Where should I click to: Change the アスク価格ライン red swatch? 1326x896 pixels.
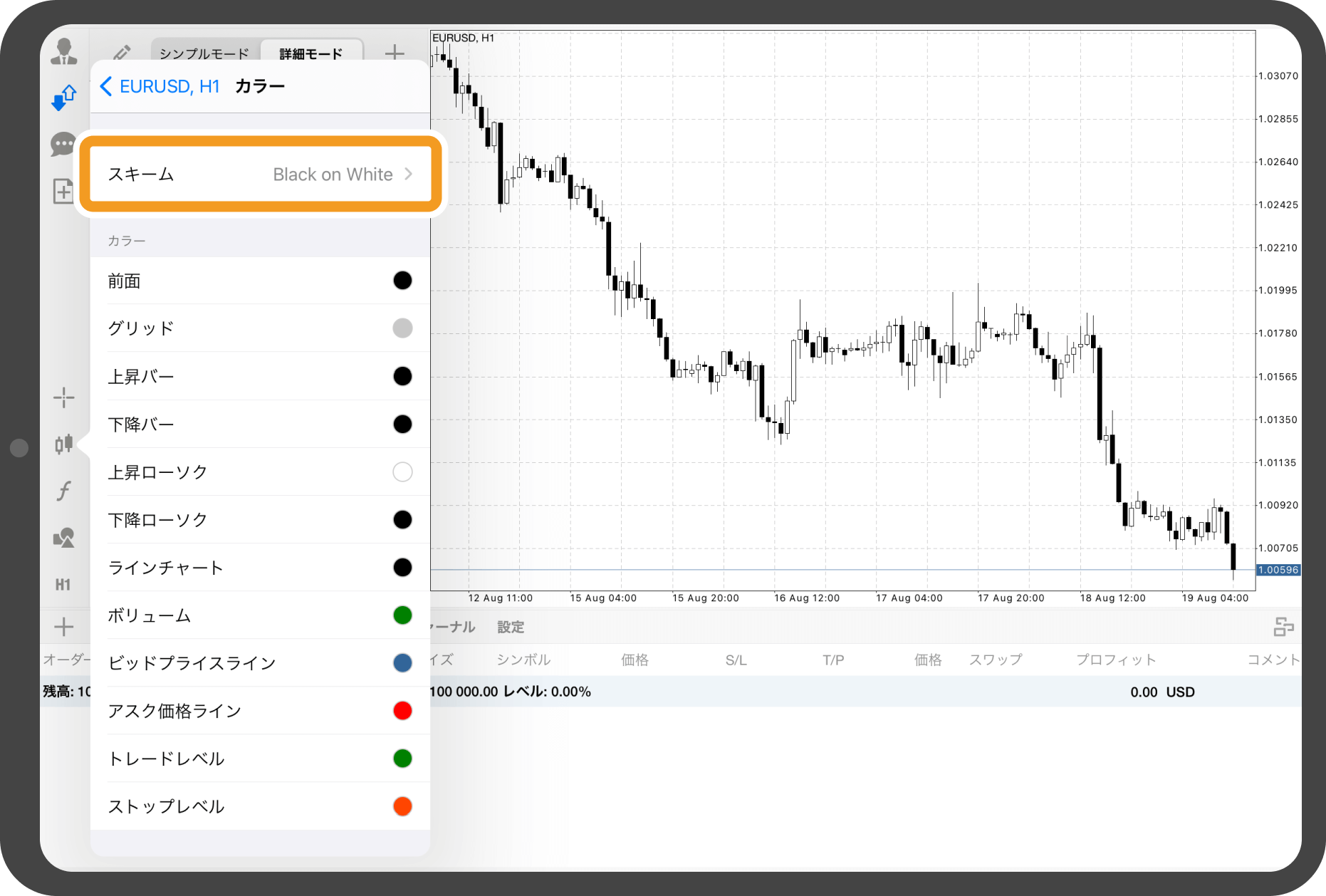pyautogui.click(x=402, y=711)
